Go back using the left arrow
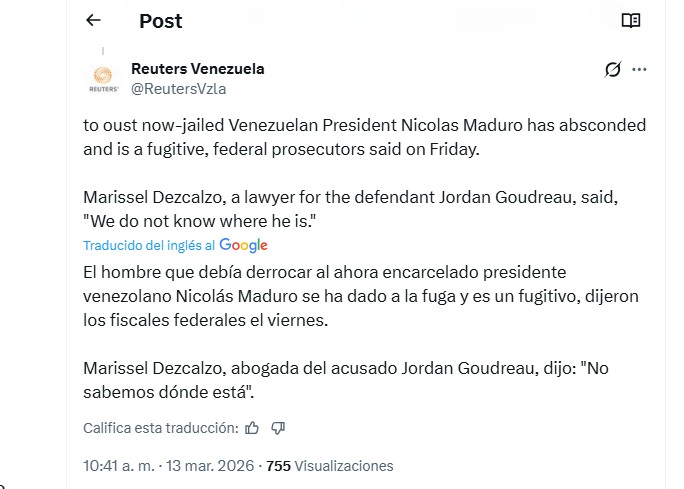 pyautogui.click(x=93, y=20)
